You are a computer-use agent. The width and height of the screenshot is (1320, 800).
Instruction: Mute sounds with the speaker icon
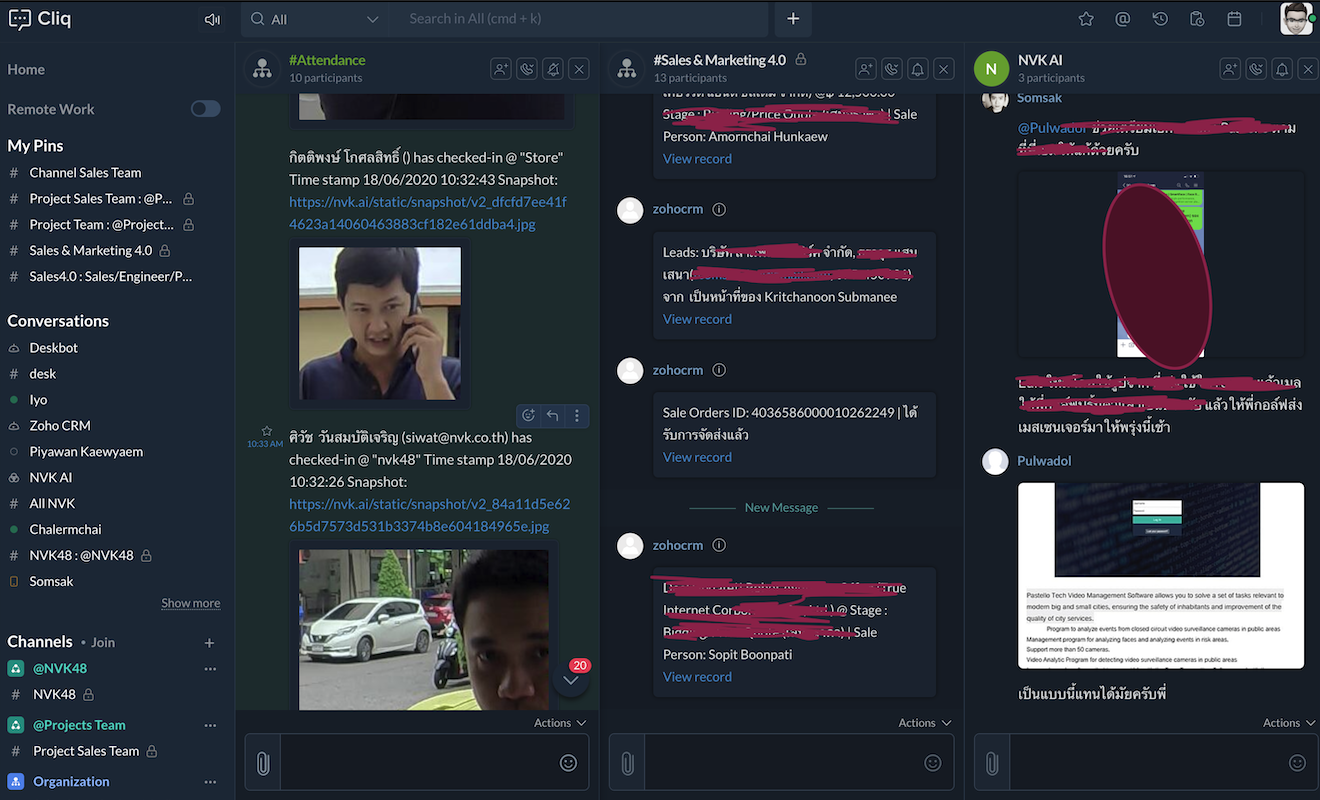(x=212, y=19)
